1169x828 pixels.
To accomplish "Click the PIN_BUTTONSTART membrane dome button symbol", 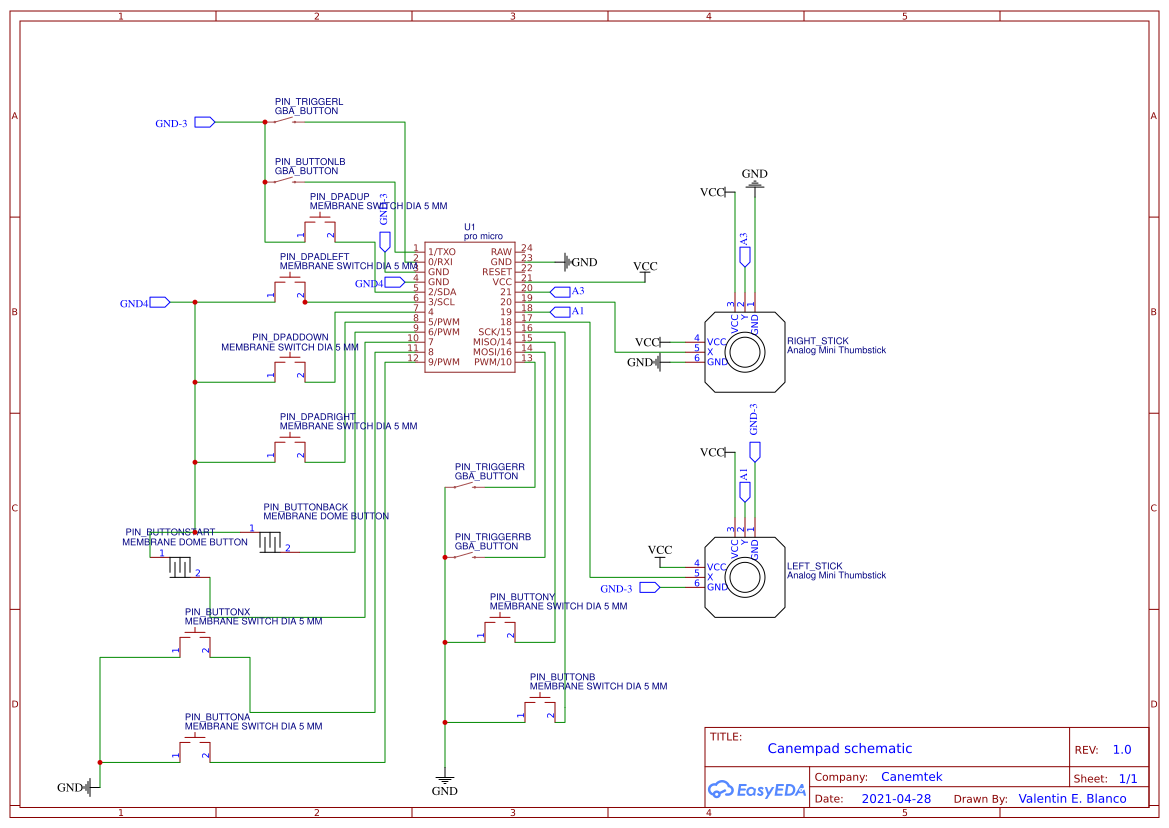I will (x=178, y=565).
